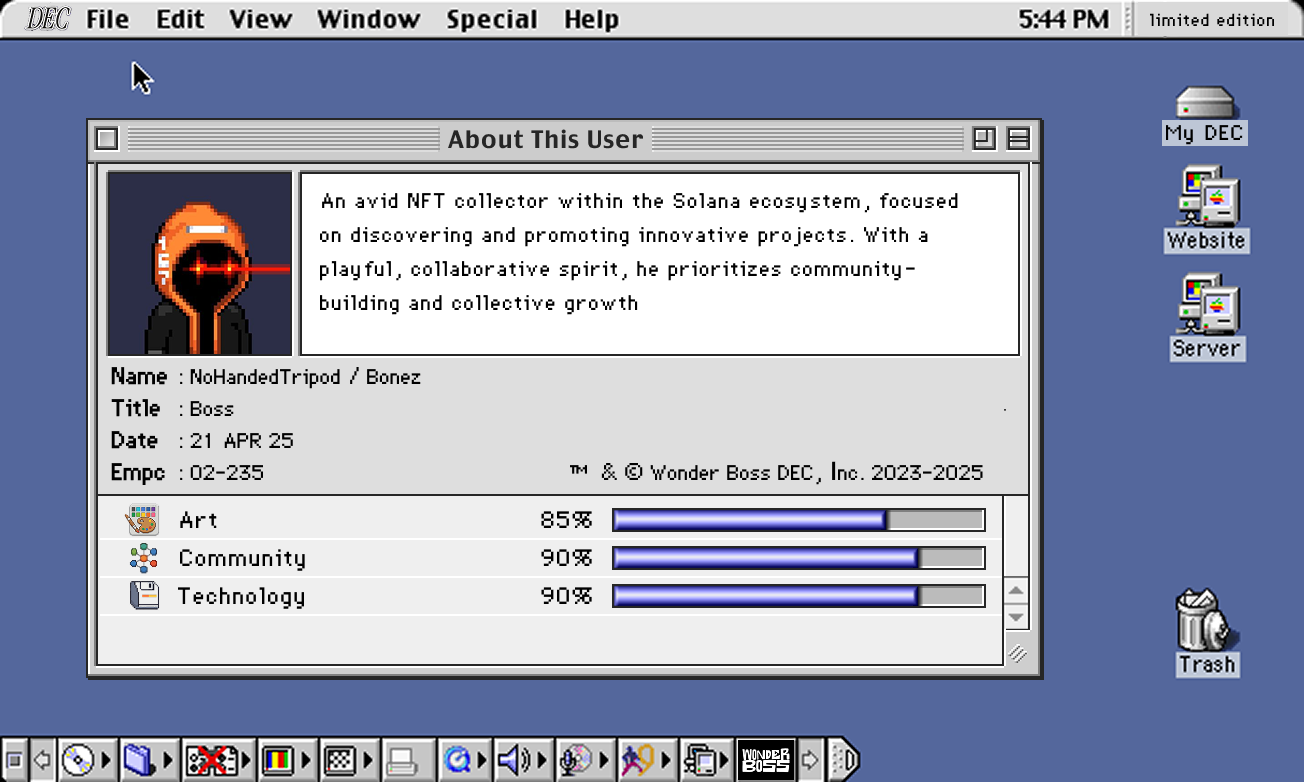1304x782 pixels.
Task: Select the Trash icon
Action: pyautogui.click(x=1206, y=633)
